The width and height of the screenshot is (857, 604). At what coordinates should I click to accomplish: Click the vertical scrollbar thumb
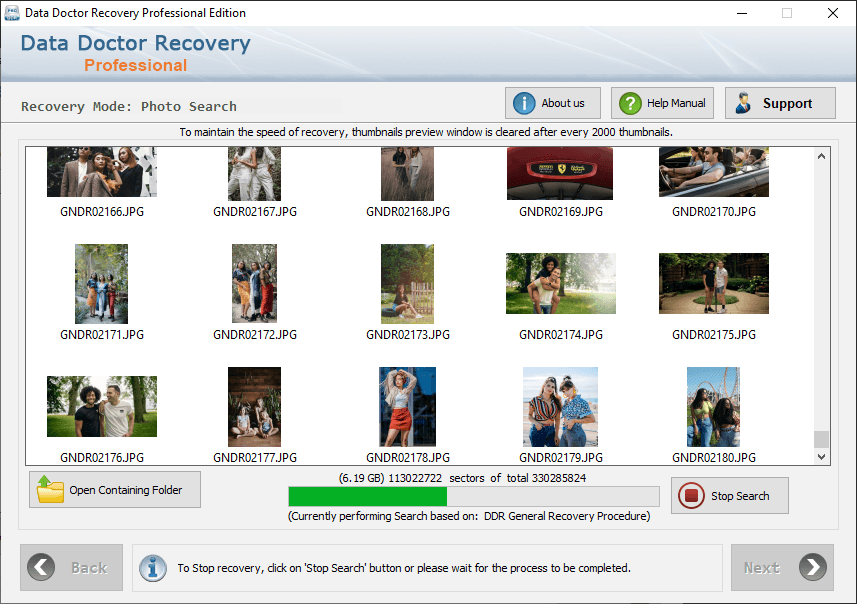point(821,439)
